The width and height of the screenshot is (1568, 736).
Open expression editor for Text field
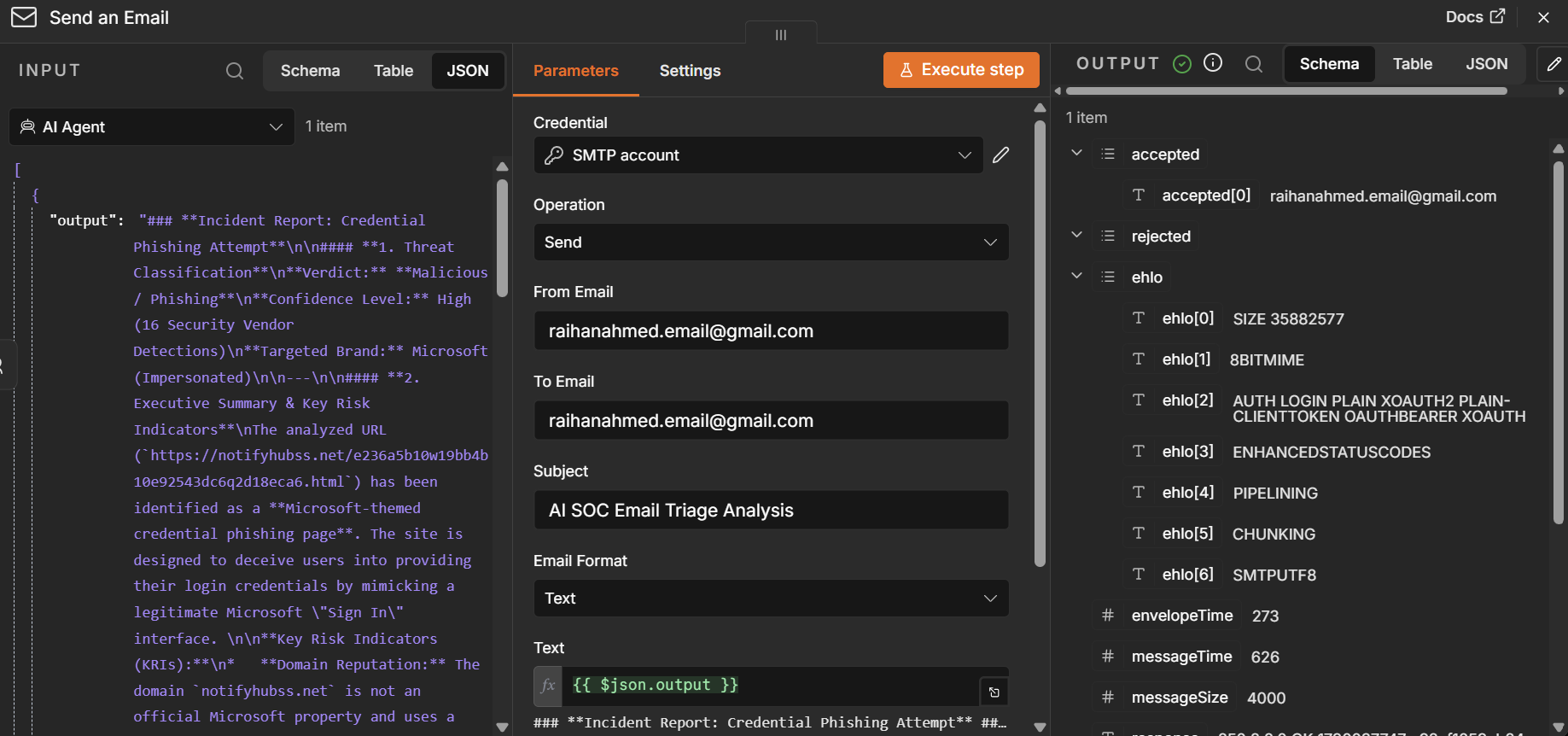994,692
